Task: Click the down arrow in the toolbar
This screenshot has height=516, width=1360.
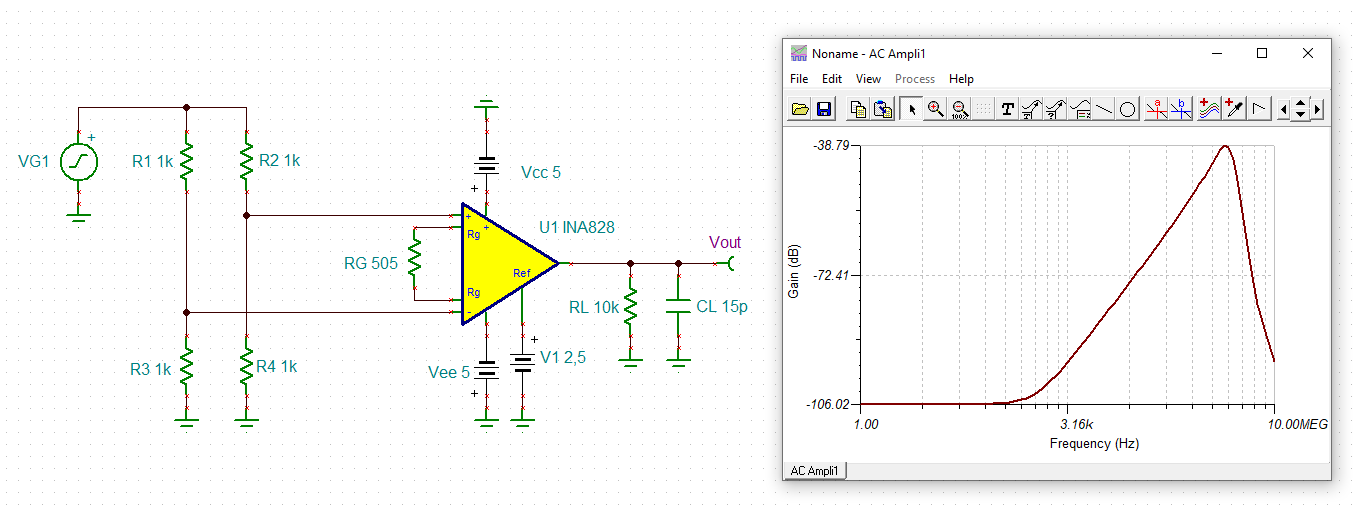Action: click(x=1300, y=115)
